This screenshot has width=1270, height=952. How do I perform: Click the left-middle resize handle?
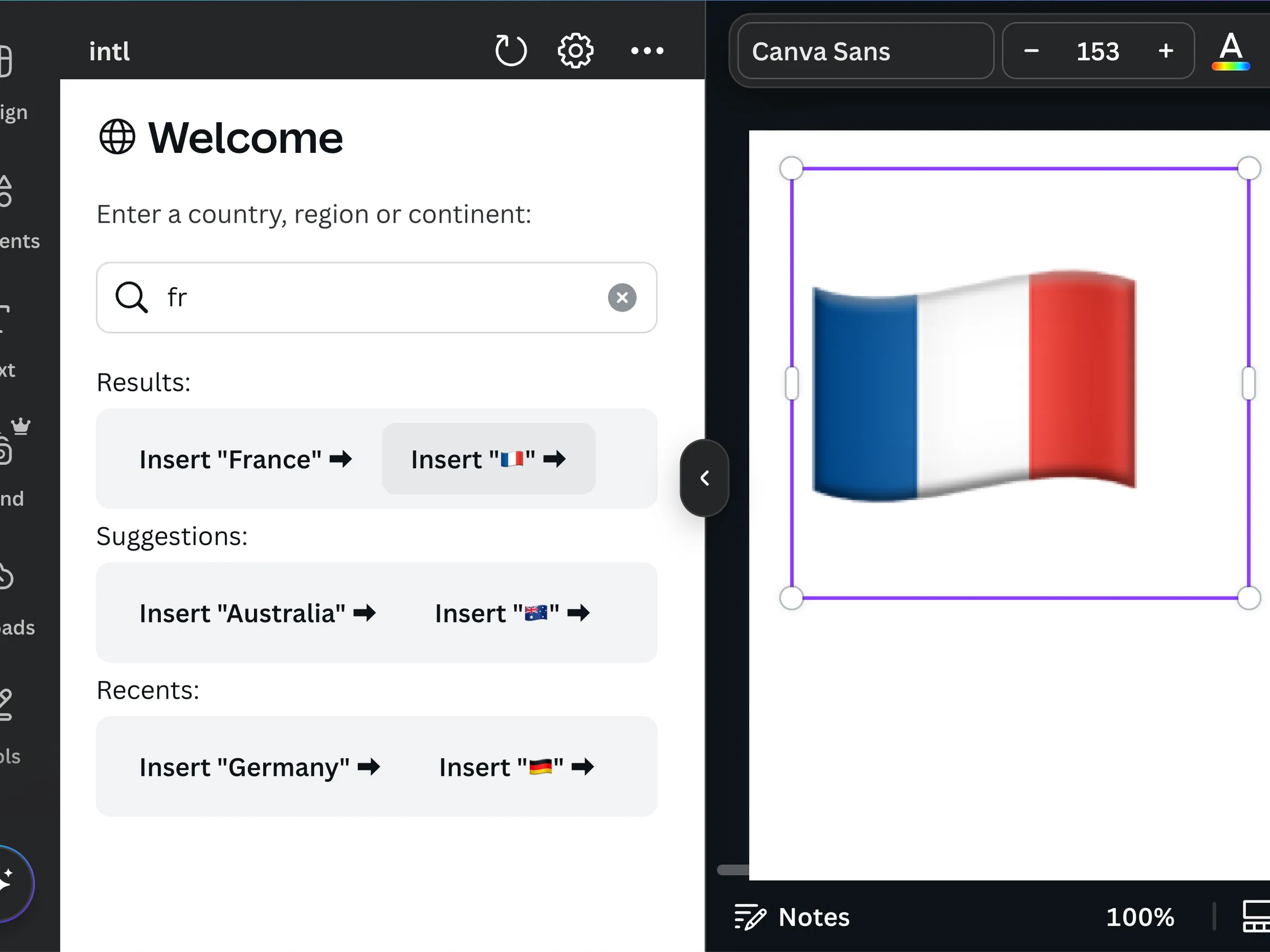791,383
